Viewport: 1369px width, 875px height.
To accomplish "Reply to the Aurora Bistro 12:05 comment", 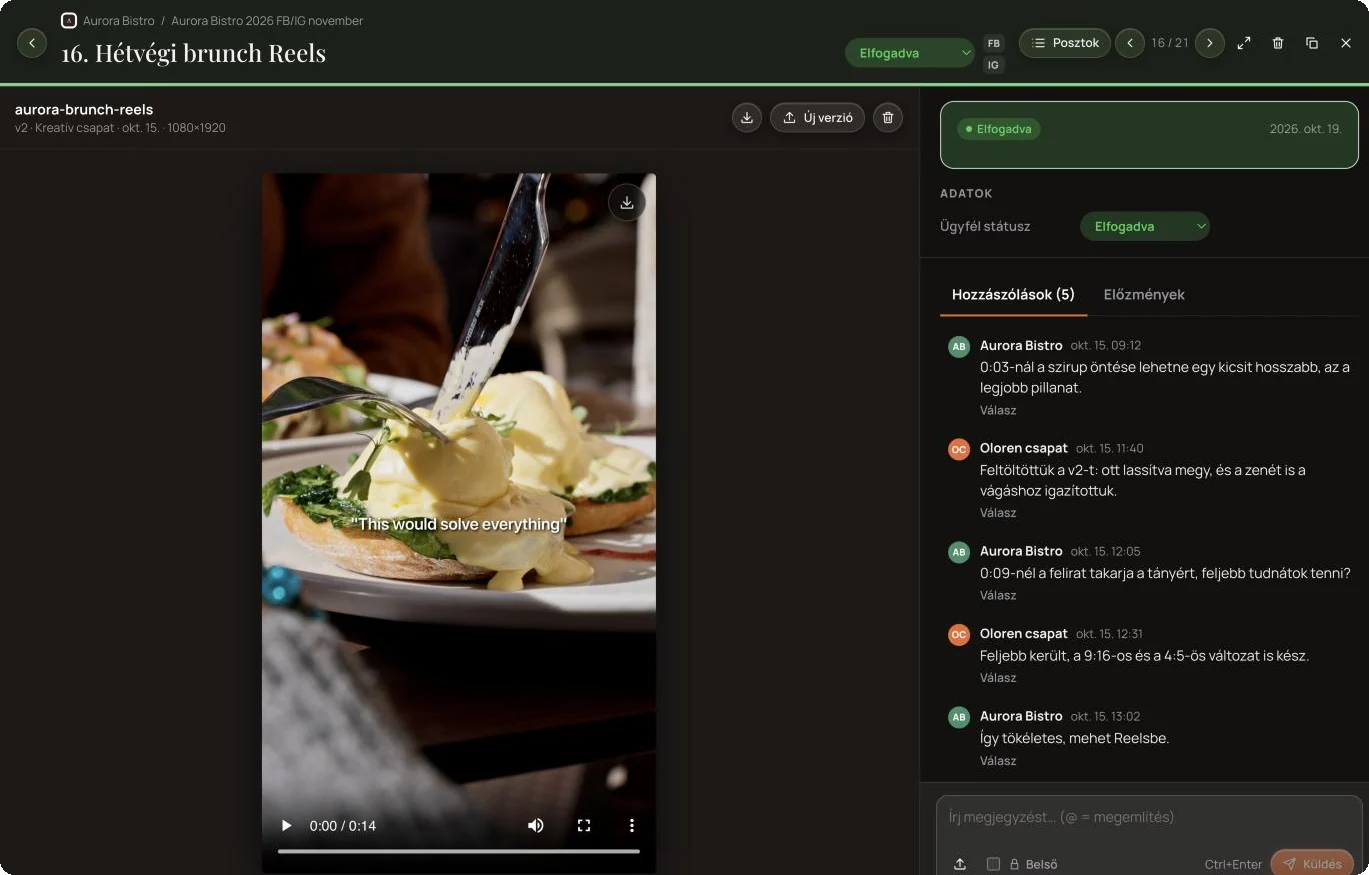I will click(998, 595).
